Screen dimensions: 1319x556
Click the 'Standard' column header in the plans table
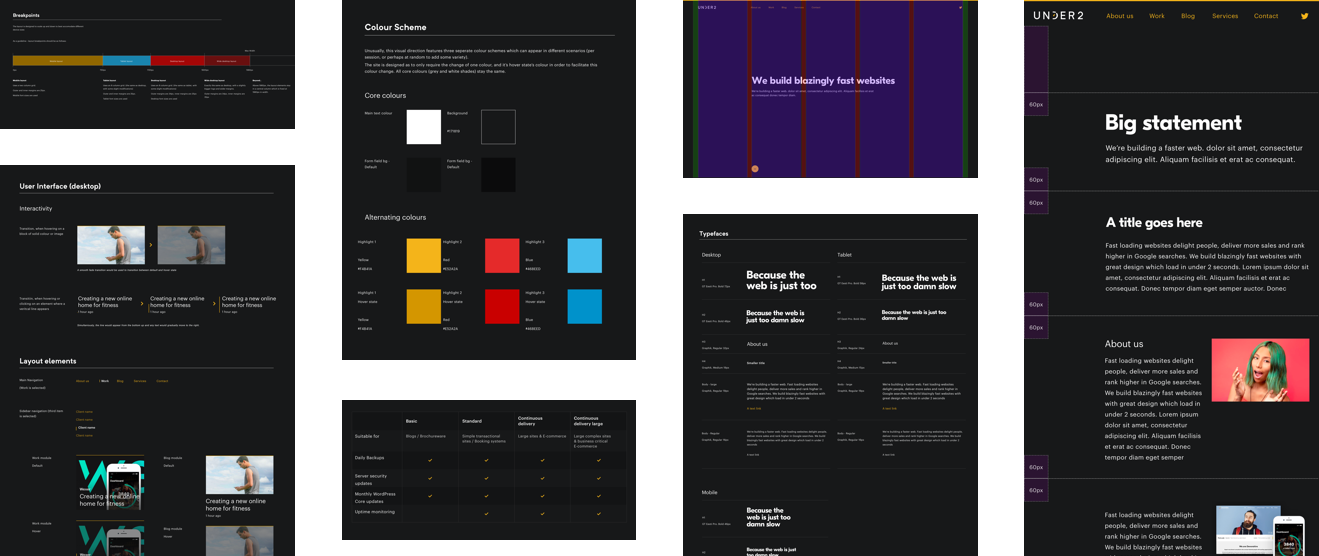[472, 421]
